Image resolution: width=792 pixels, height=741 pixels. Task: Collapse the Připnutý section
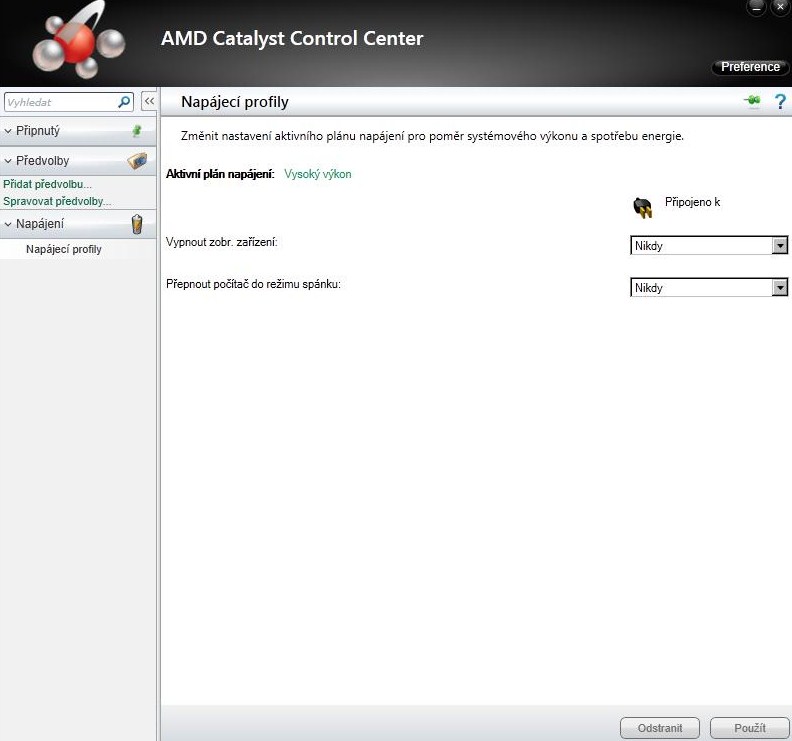(8, 131)
